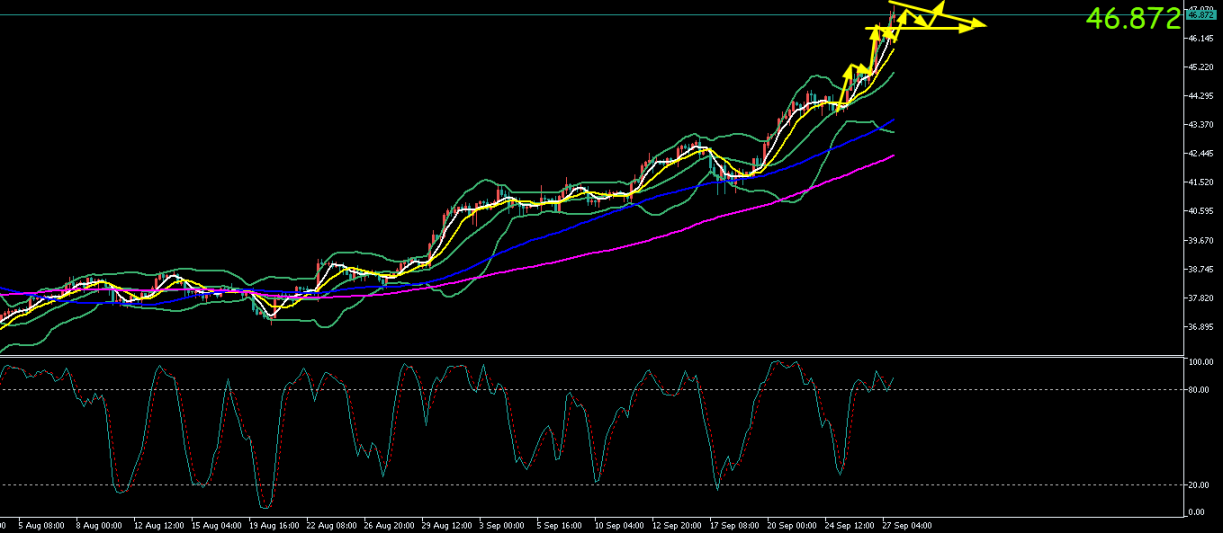Click the 43.370 price axis label

(1201, 125)
